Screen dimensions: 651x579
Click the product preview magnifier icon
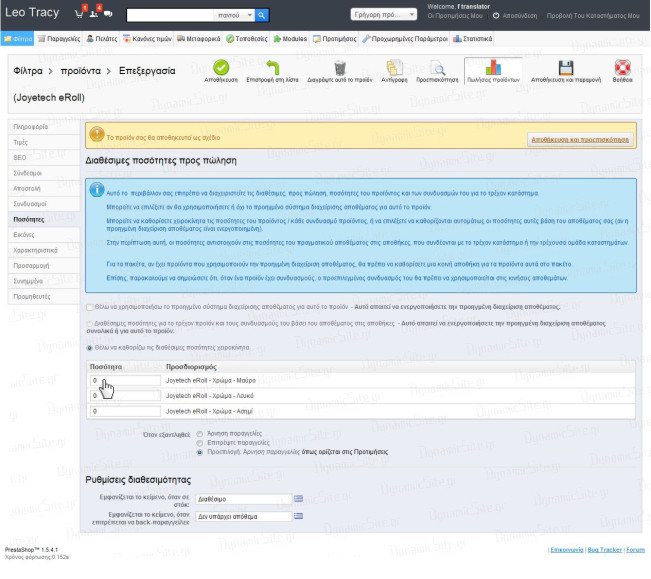tap(437, 68)
